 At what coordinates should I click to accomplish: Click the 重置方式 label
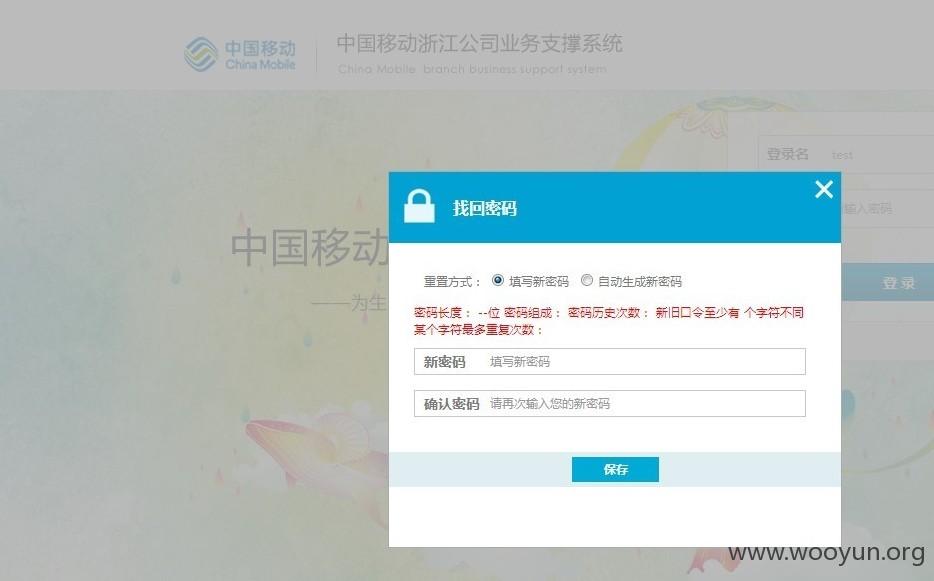click(452, 281)
